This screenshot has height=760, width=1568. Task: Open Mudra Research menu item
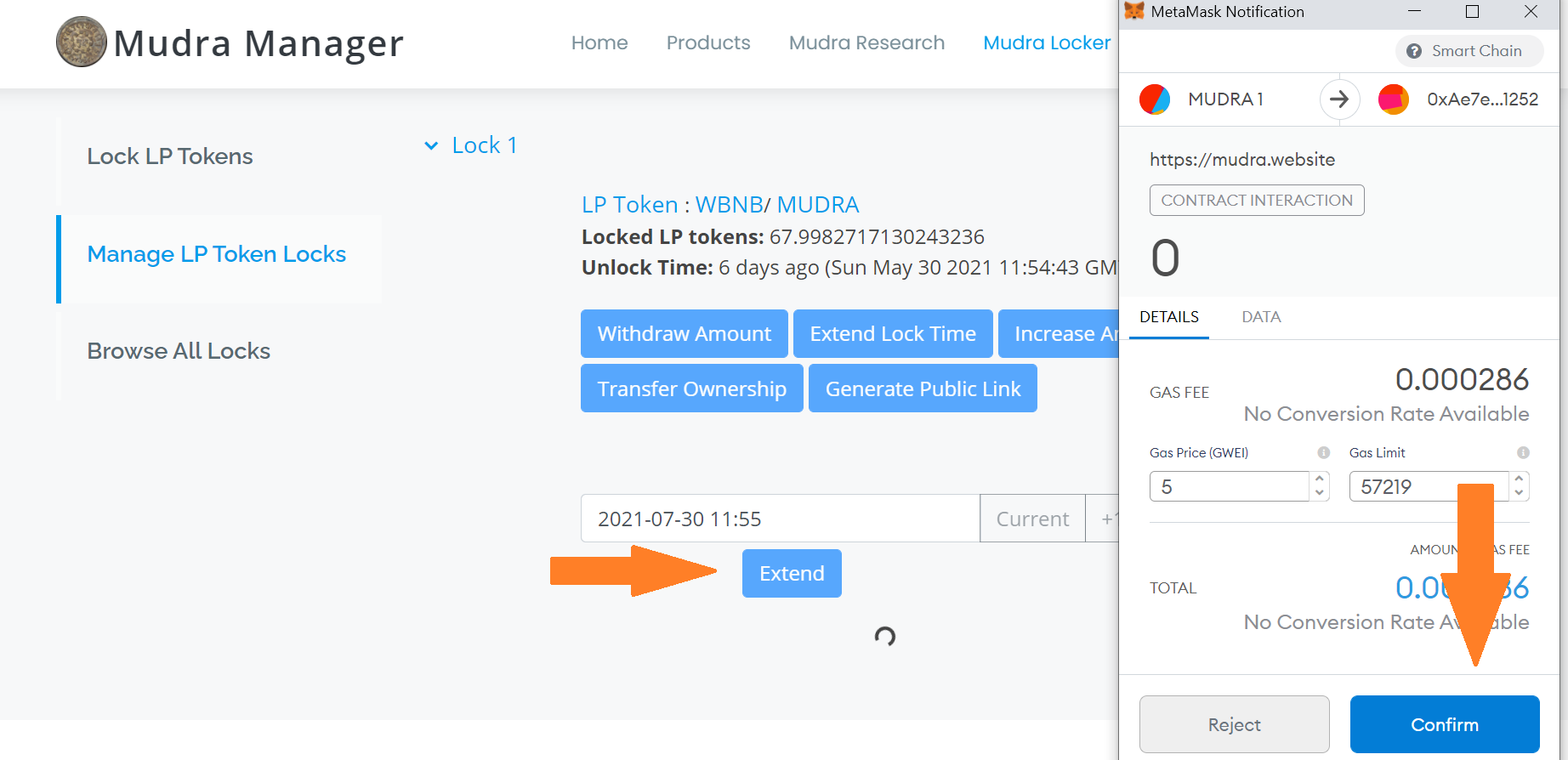866,43
